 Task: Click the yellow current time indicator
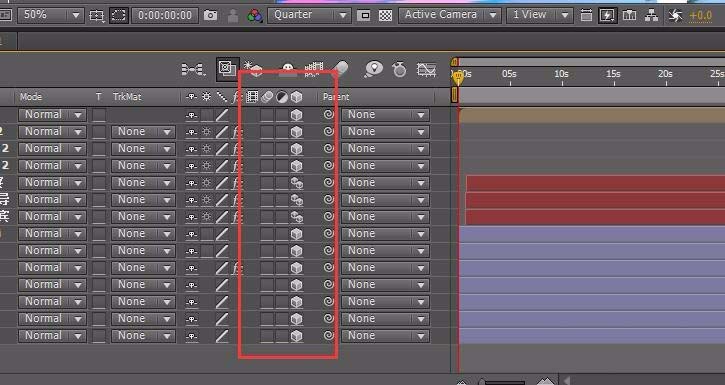point(458,78)
